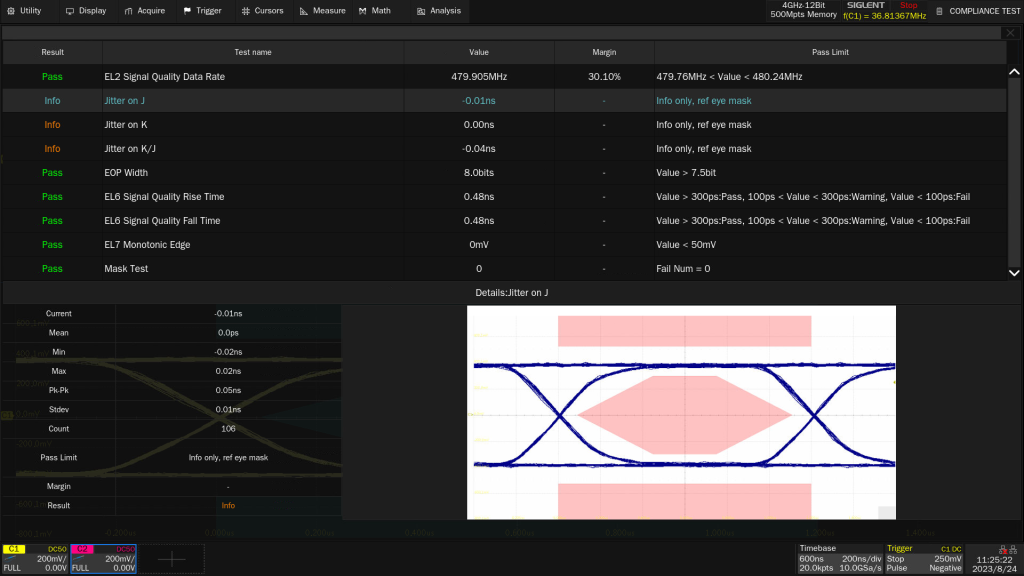Click the Compliance Test trash icon
The width and height of the screenshot is (1024, 576).
click(x=939, y=11)
